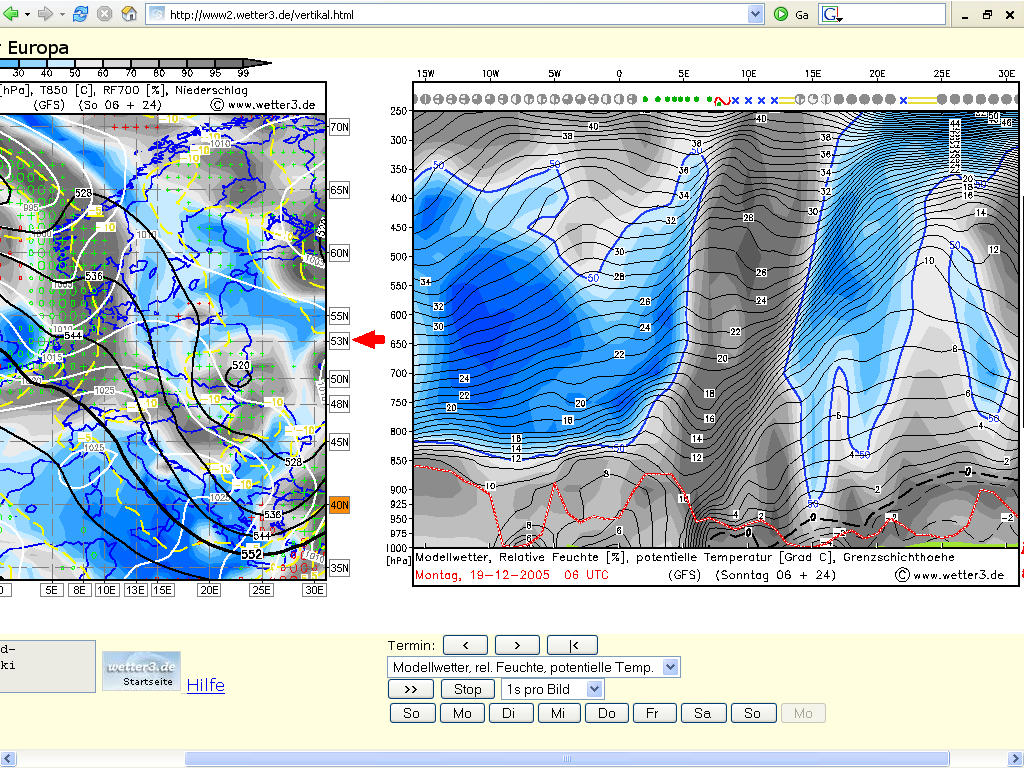
Task: Click the browser back arrow icon
Action: pyautogui.click(x=10, y=14)
